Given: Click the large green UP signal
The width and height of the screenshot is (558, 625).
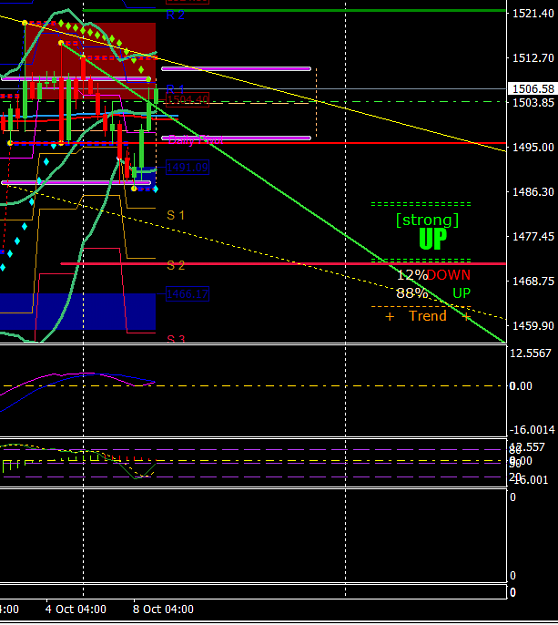Looking at the screenshot, I should tap(433, 239).
